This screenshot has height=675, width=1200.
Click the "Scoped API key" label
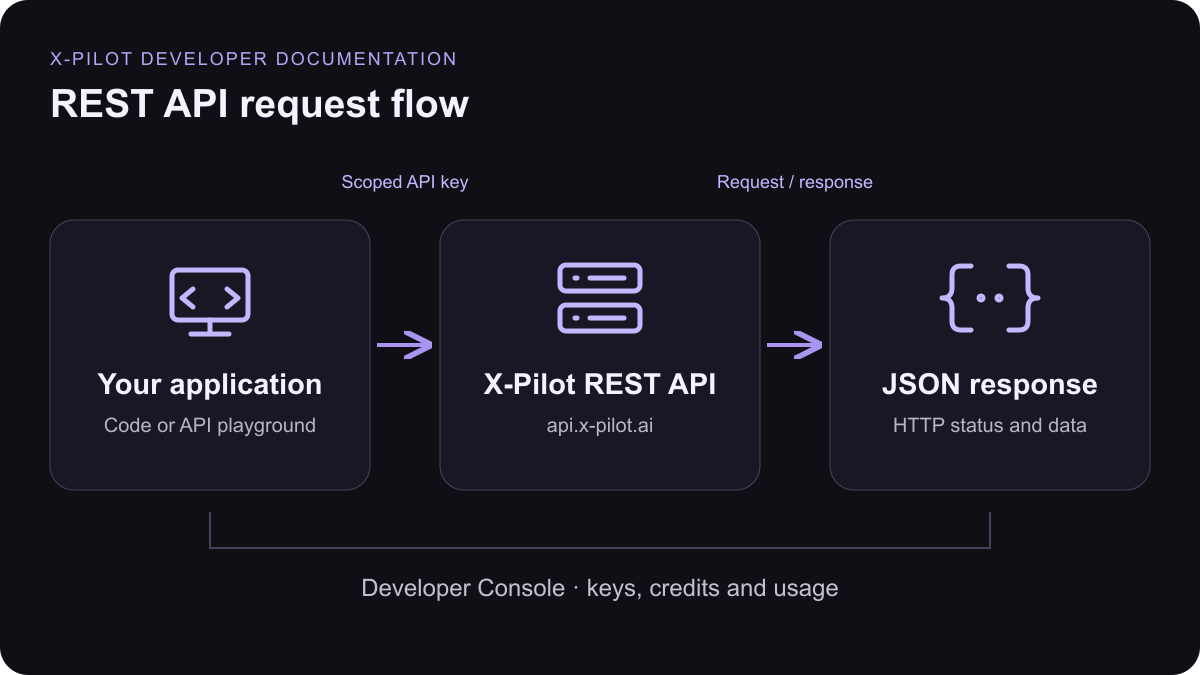pos(405,182)
